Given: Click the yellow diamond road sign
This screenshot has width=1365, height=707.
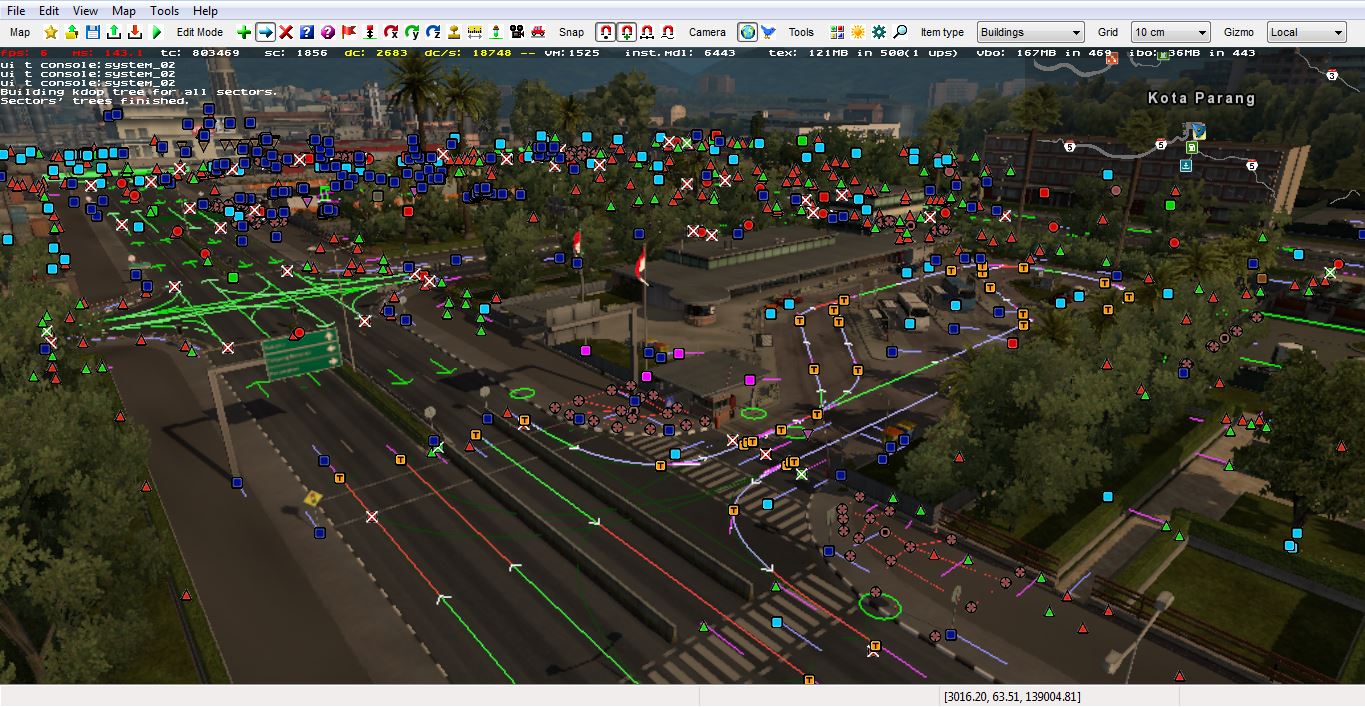Looking at the screenshot, I should 313,498.
